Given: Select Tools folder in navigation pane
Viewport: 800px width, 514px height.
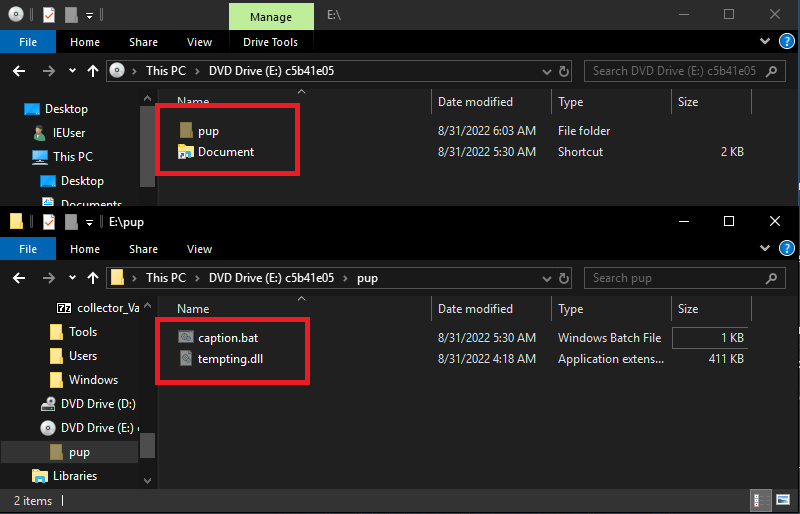Looking at the screenshot, I should (x=83, y=332).
